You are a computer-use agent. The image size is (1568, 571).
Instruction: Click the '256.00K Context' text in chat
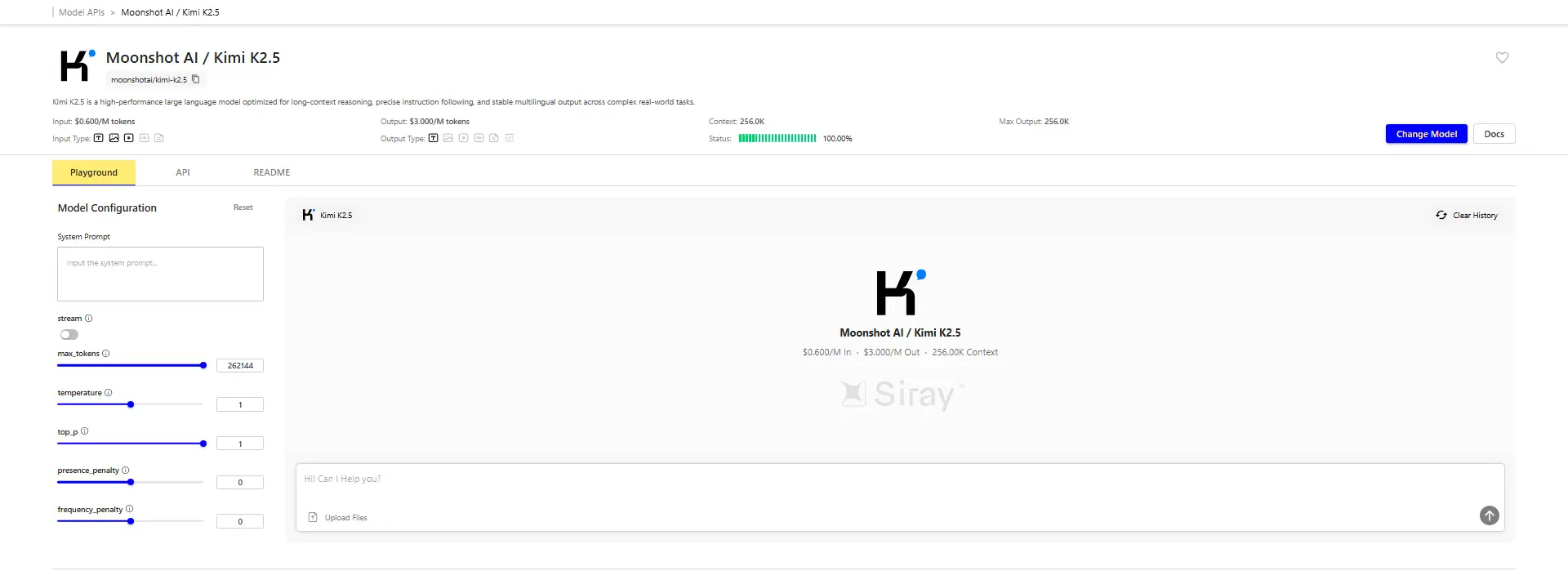[965, 353]
